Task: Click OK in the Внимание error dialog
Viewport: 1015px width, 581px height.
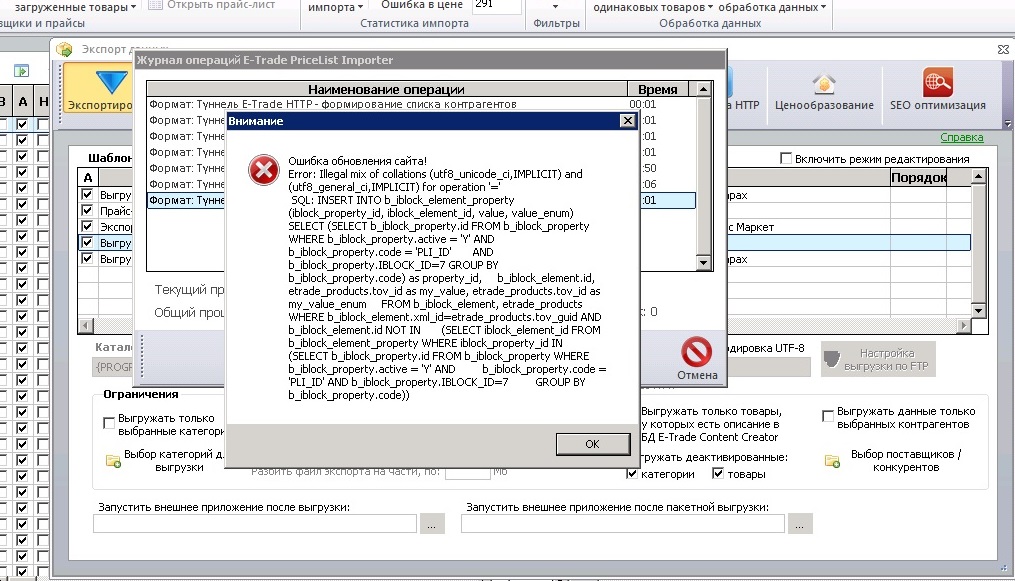Action: [592, 444]
